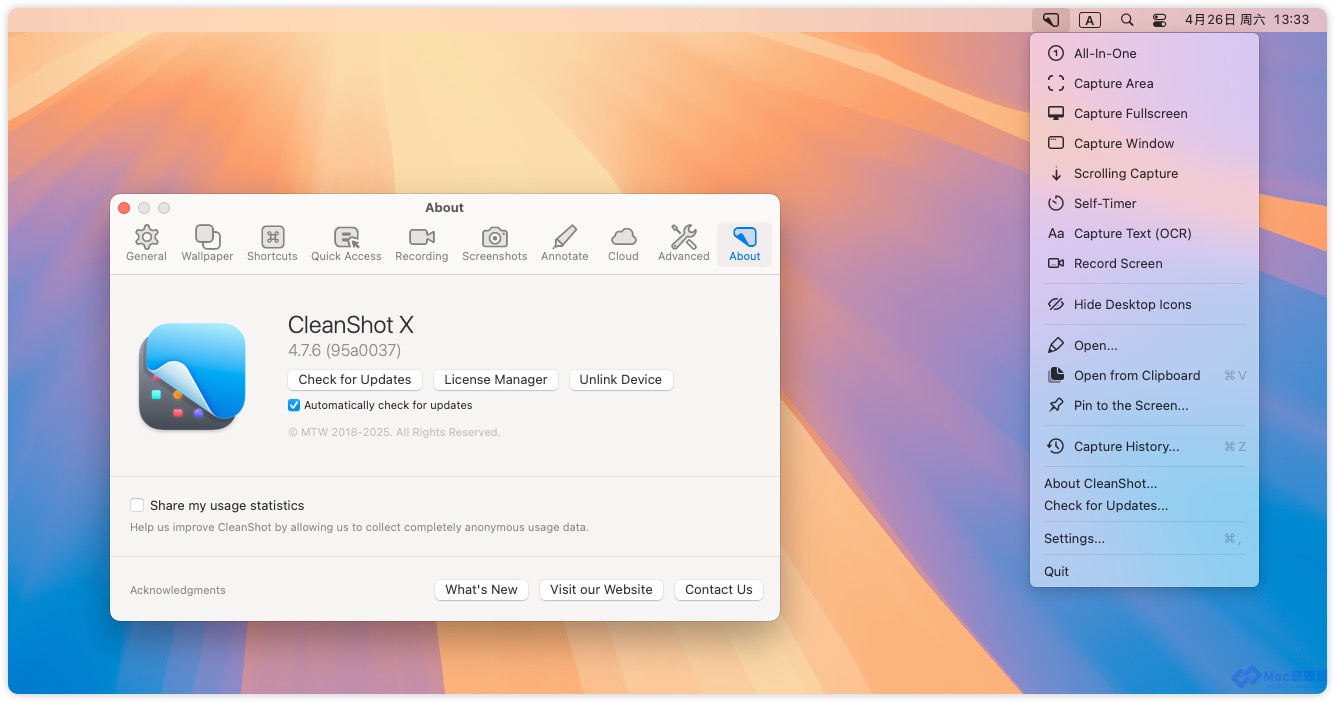Click the What's New button
Screen dimensions: 1335x702
[x=482, y=590]
